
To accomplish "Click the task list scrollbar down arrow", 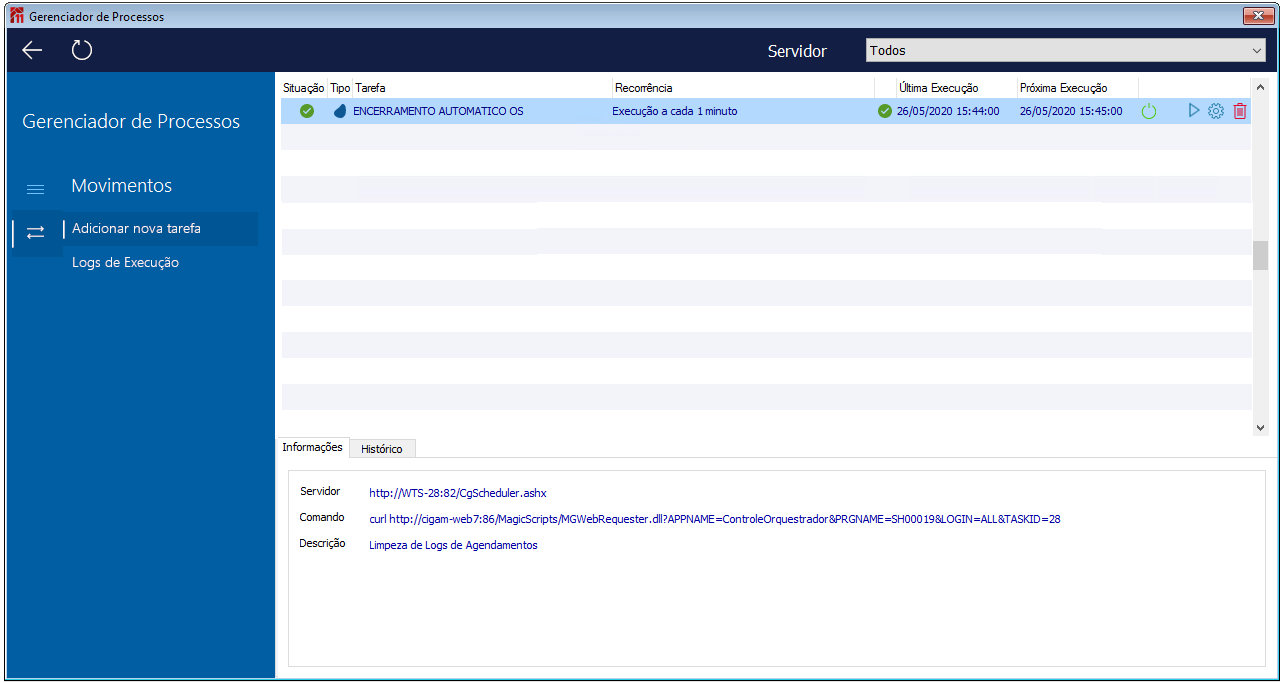I will click(1260, 427).
